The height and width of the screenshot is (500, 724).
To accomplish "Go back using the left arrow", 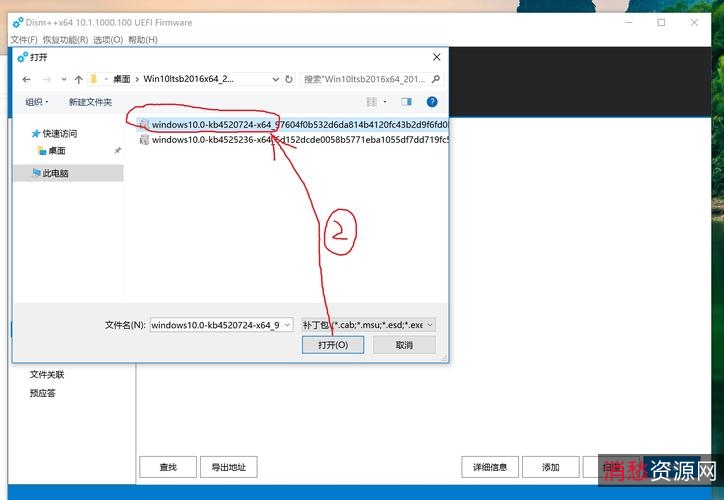I will tap(26, 79).
